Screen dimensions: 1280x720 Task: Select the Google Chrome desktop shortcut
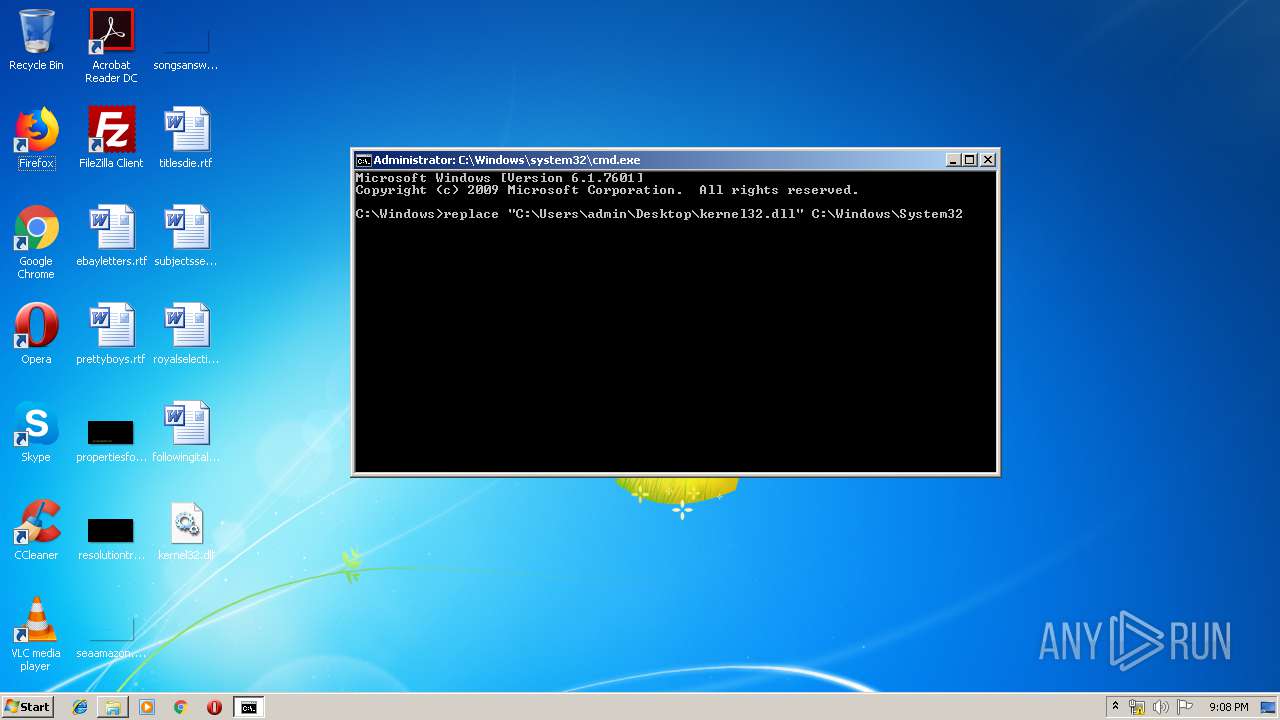[x=36, y=243]
